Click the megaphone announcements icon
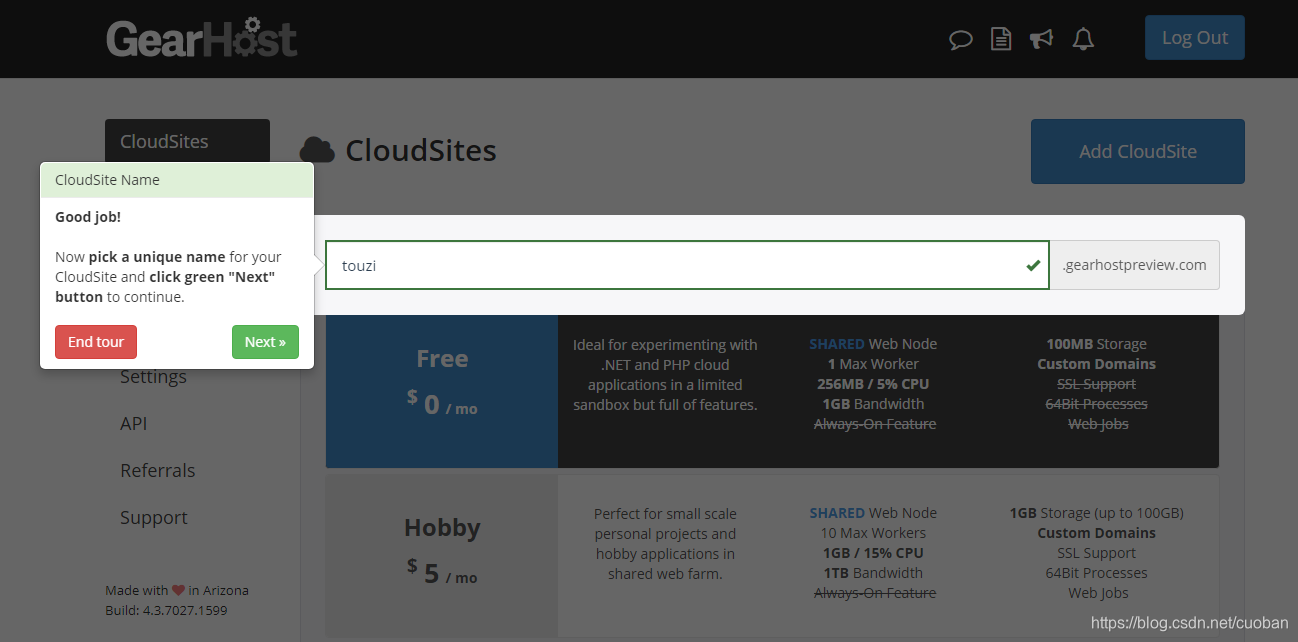Image resolution: width=1298 pixels, height=642 pixels. [1041, 39]
